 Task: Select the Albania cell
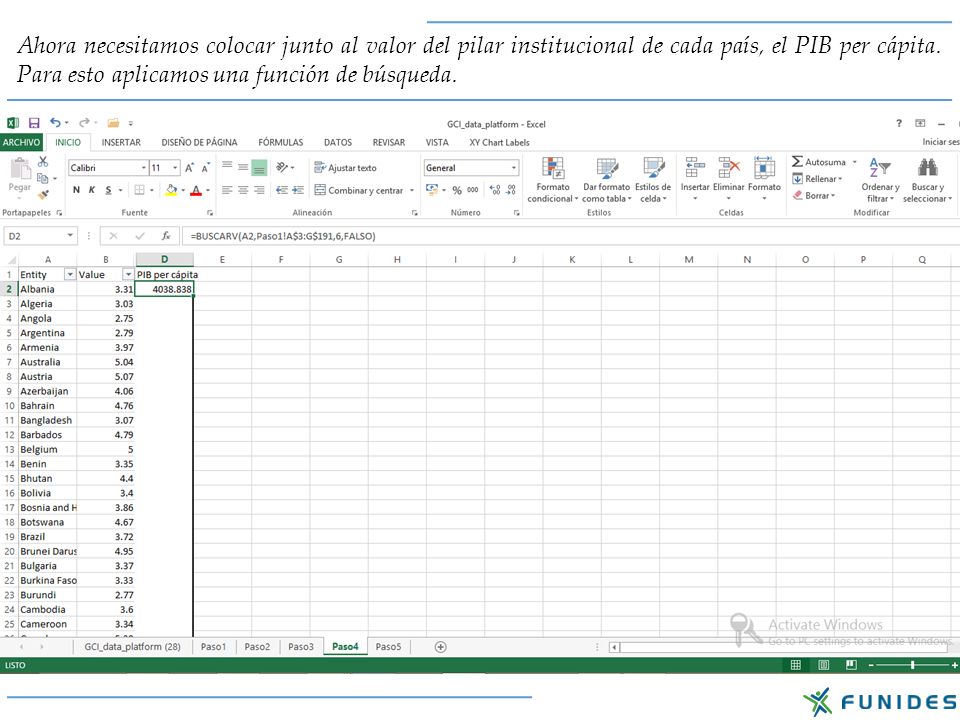click(x=48, y=289)
